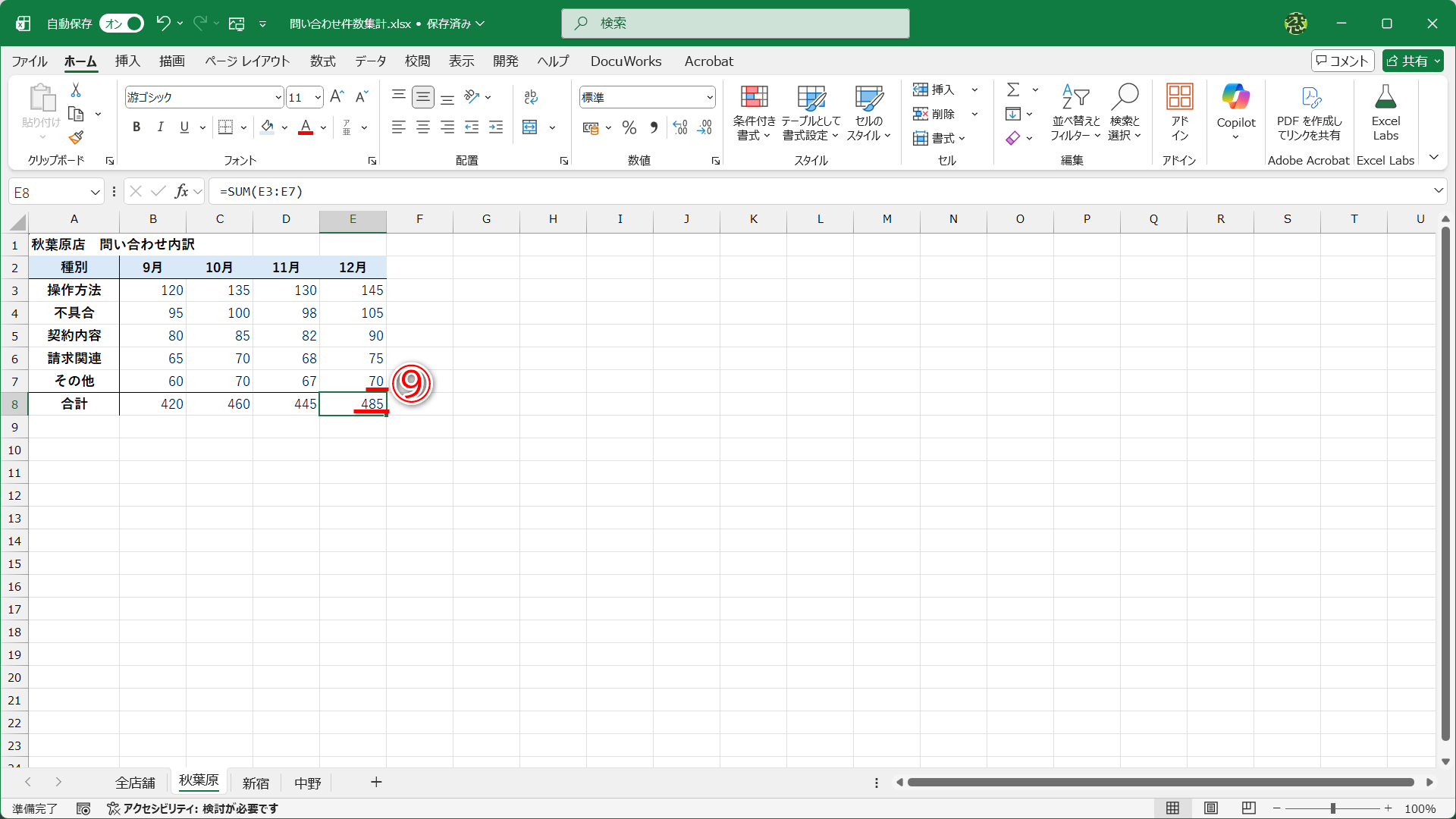Viewport: 1456px width, 819px height.
Task: Open the number format dropdown
Action: coord(710,97)
